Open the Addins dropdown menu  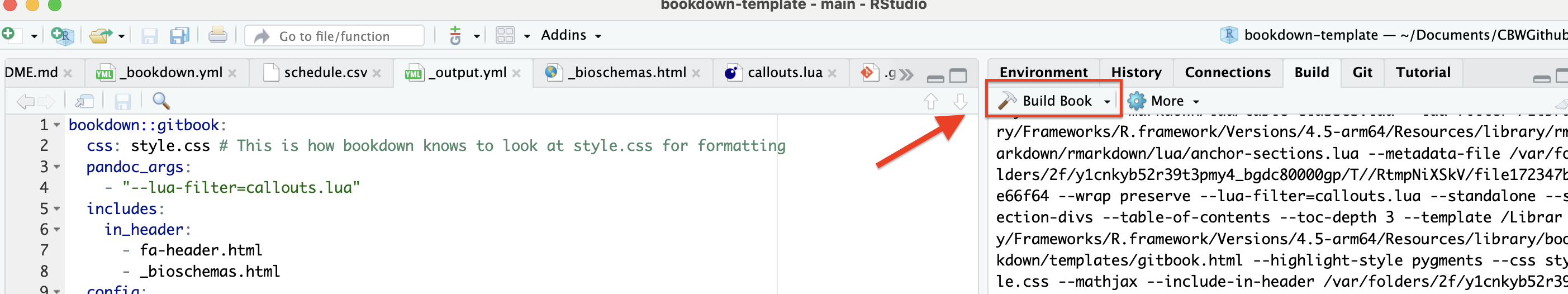[x=571, y=35]
